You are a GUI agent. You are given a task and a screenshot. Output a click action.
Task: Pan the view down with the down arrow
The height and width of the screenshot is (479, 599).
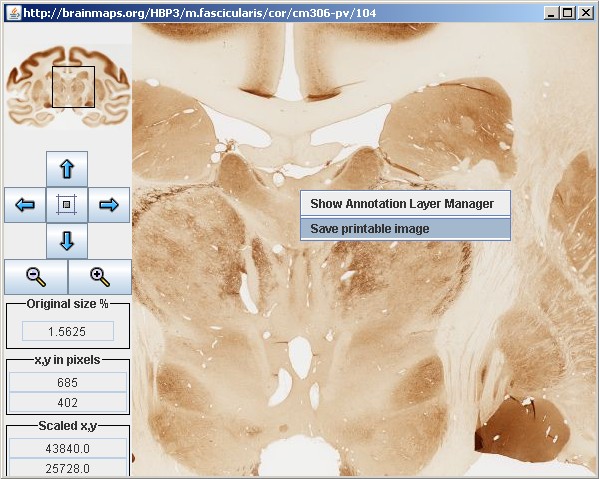[x=67, y=241]
